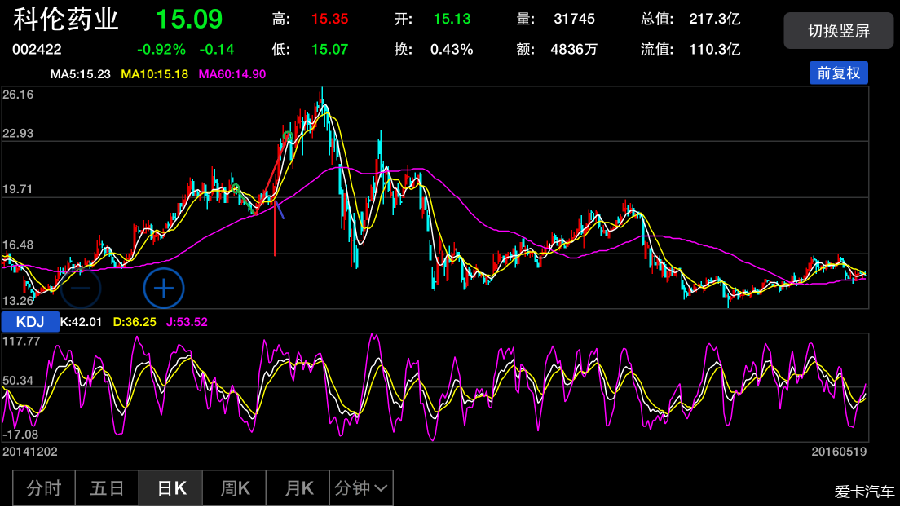Tap MA60:14.90 indicator label
The height and width of the screenshot is (506, 900).
click(232, 74)
